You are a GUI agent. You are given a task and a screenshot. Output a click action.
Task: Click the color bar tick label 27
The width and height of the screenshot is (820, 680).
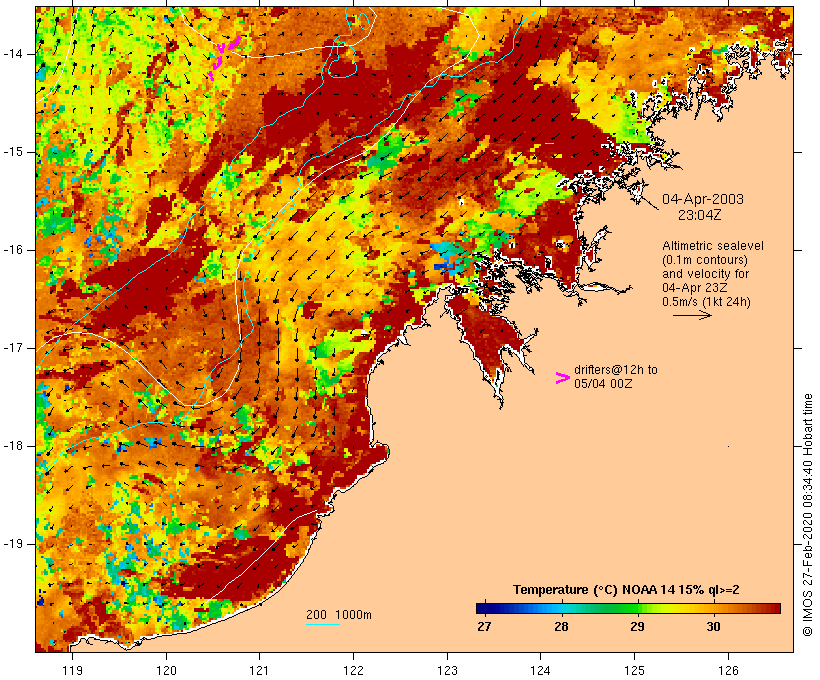(x=484, y=626)
